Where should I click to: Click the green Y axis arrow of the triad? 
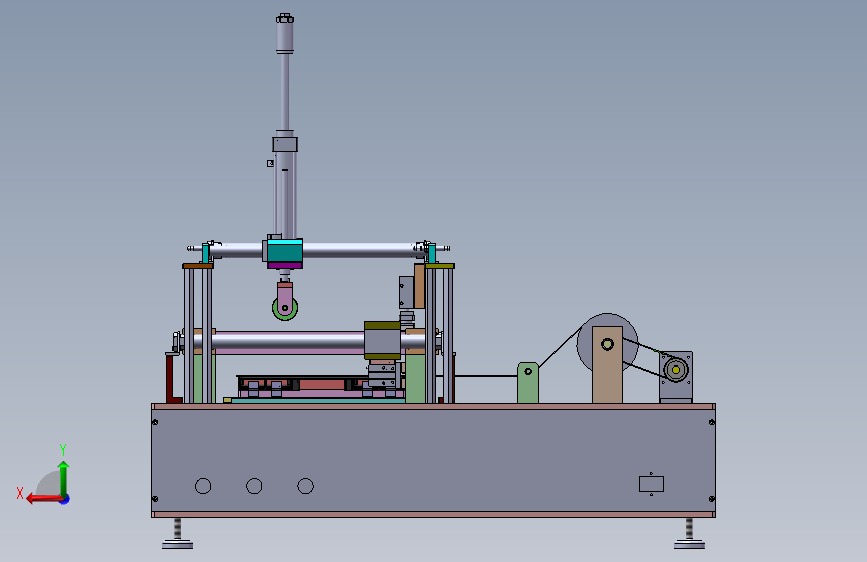(64, 477)
